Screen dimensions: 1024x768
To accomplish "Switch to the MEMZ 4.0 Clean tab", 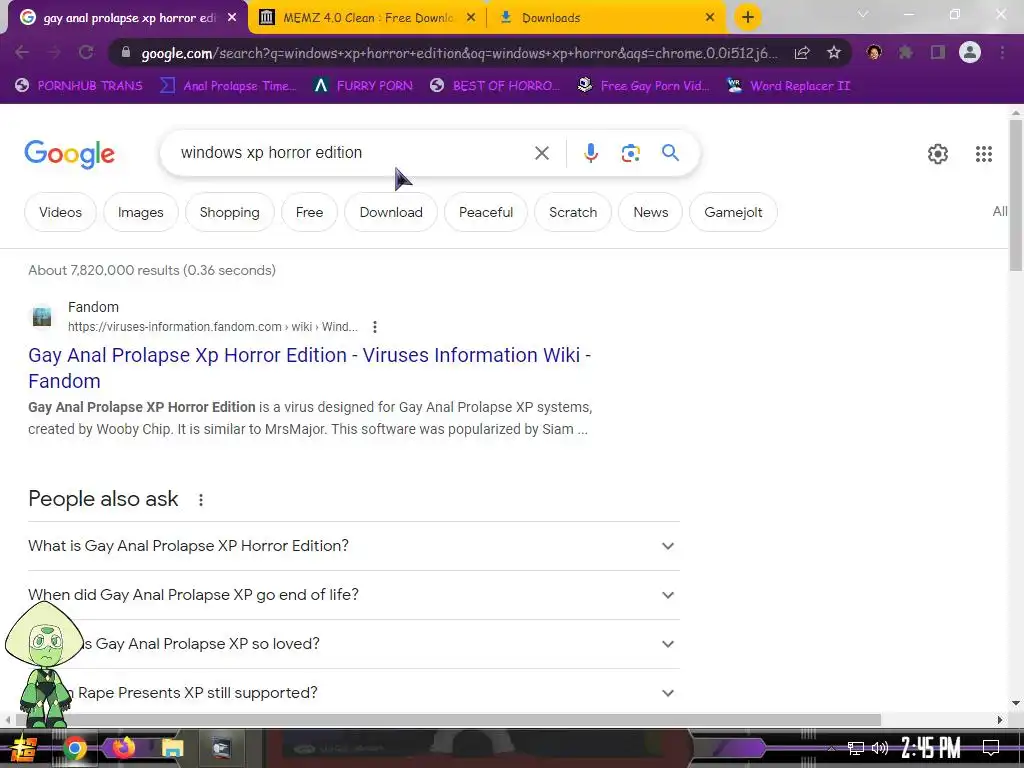I will [x=367, y=18].
